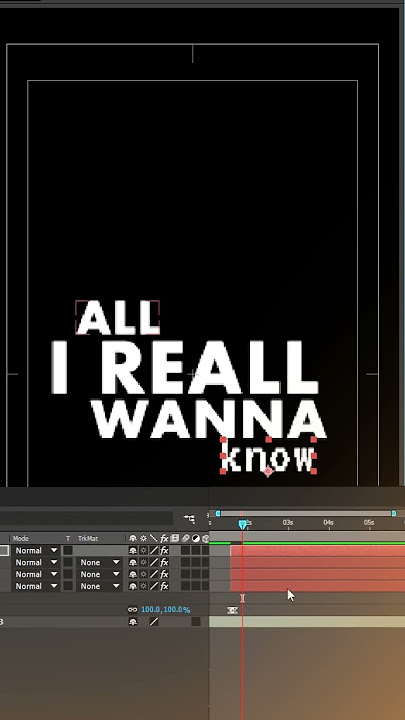Toggle continuous rasterize on second layer row
Screen dimensions: 405x720
pos(143,562)
